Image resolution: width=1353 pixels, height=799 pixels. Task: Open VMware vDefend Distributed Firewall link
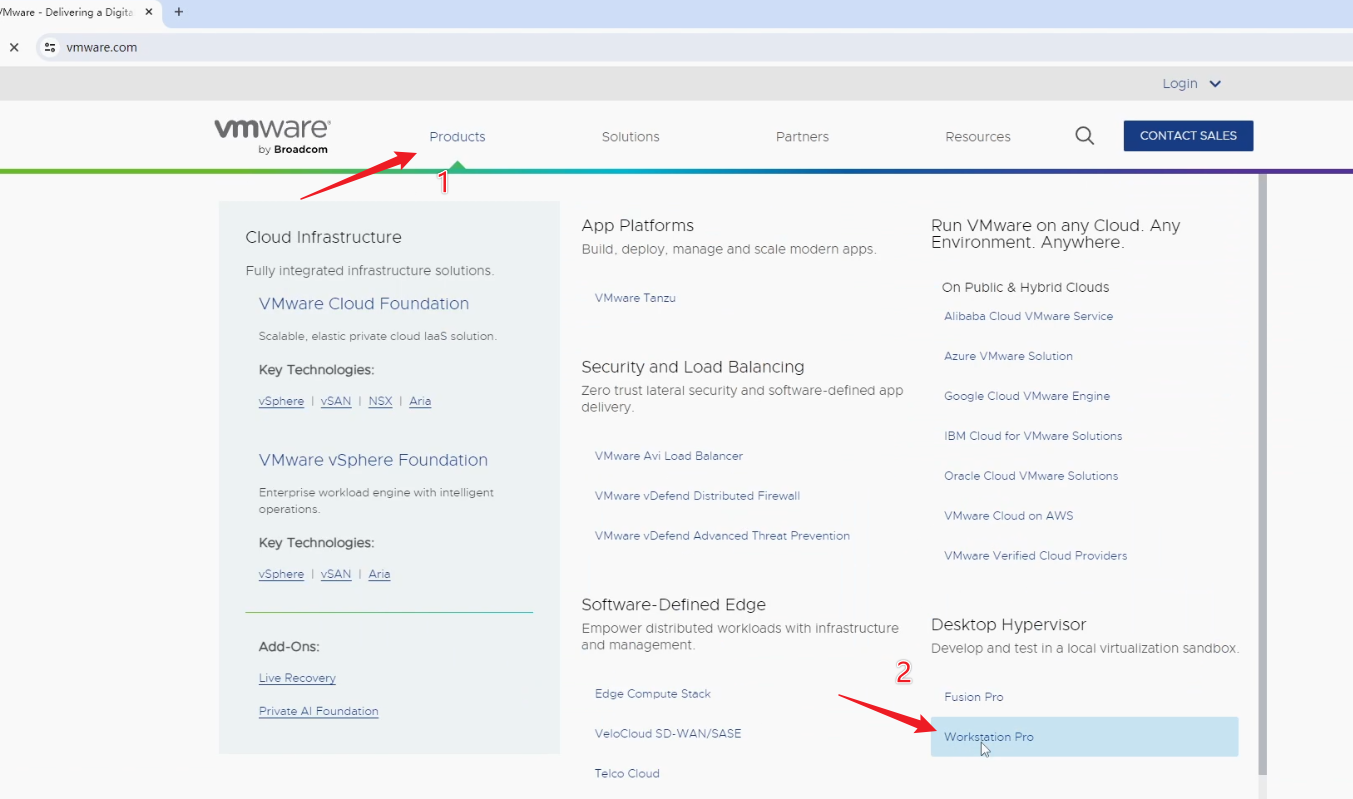coord(697,496)
